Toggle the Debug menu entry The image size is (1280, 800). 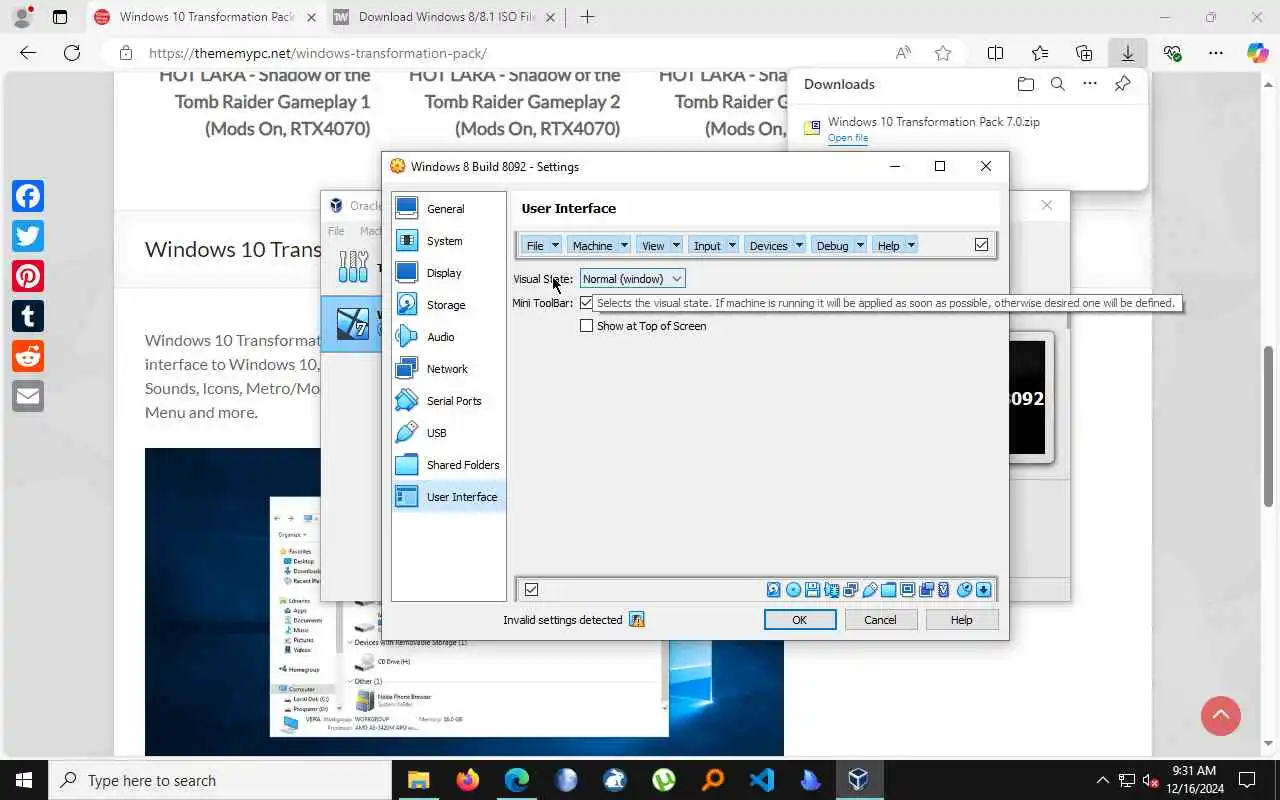(832, 245)
